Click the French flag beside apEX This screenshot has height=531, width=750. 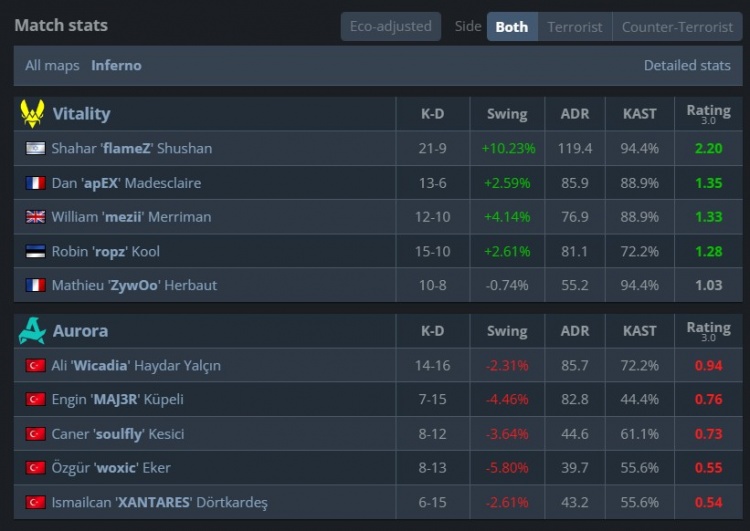(36, 183)
